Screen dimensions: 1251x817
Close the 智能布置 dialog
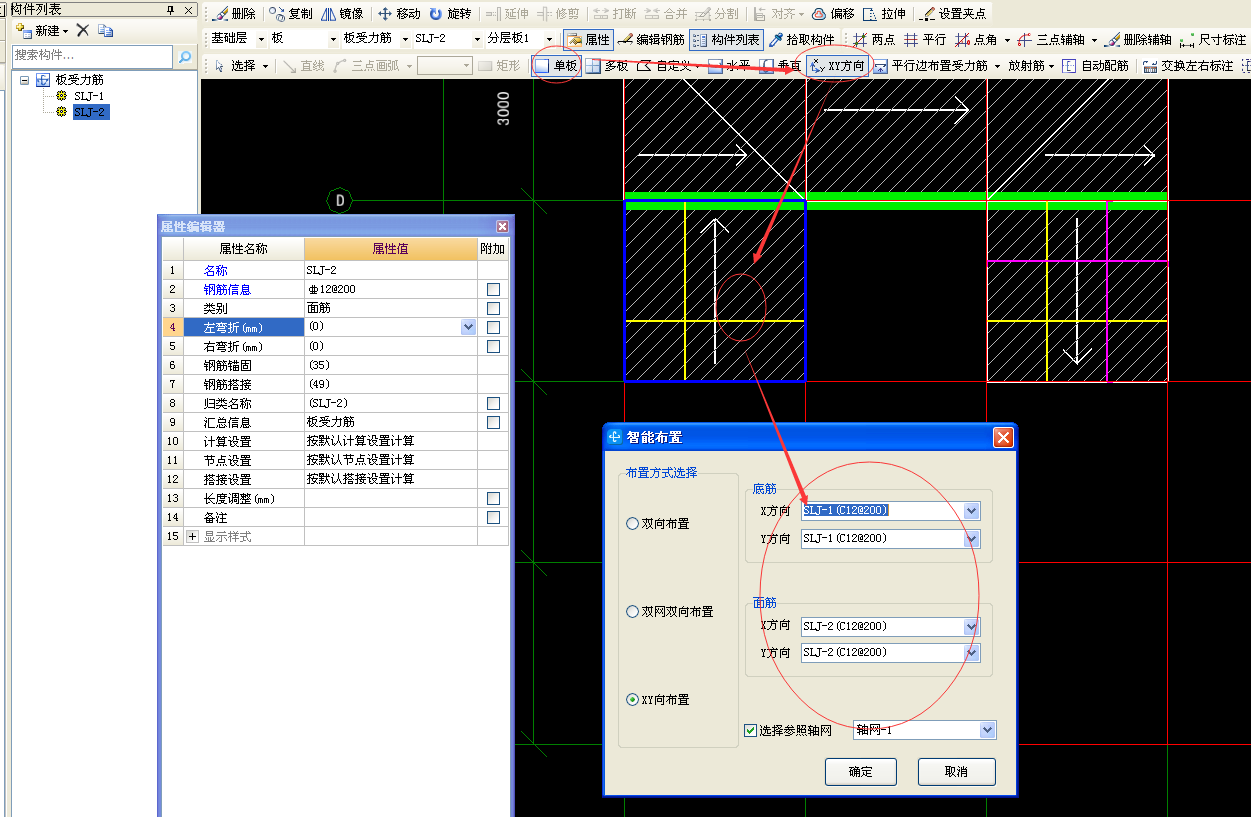coord(1003,437)
